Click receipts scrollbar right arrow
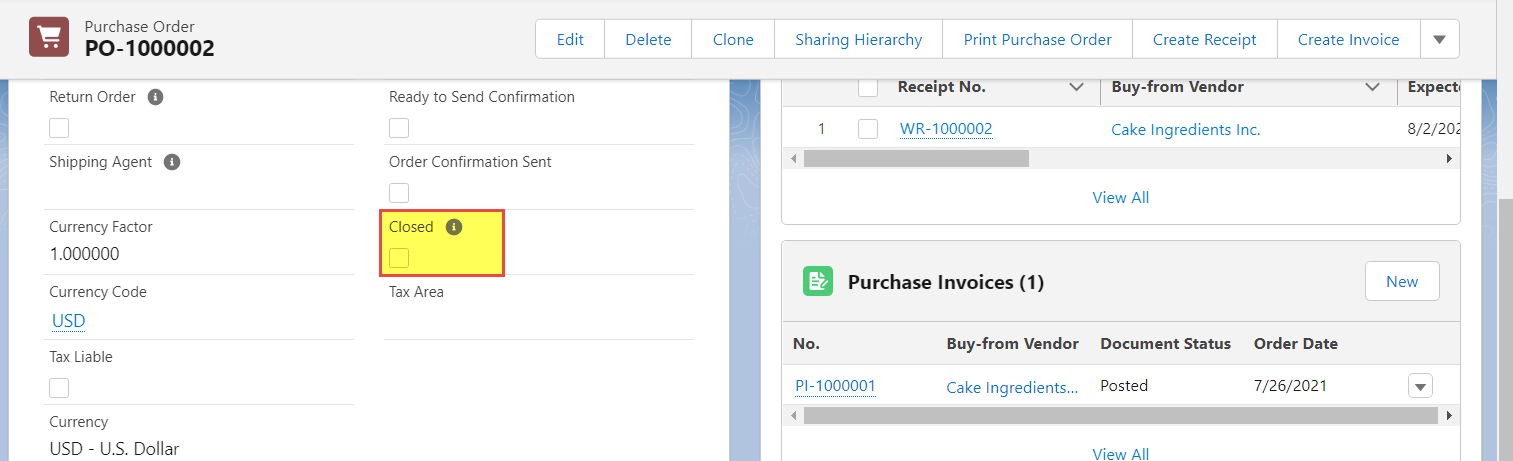1513x461 pixels. point(1449,158)
